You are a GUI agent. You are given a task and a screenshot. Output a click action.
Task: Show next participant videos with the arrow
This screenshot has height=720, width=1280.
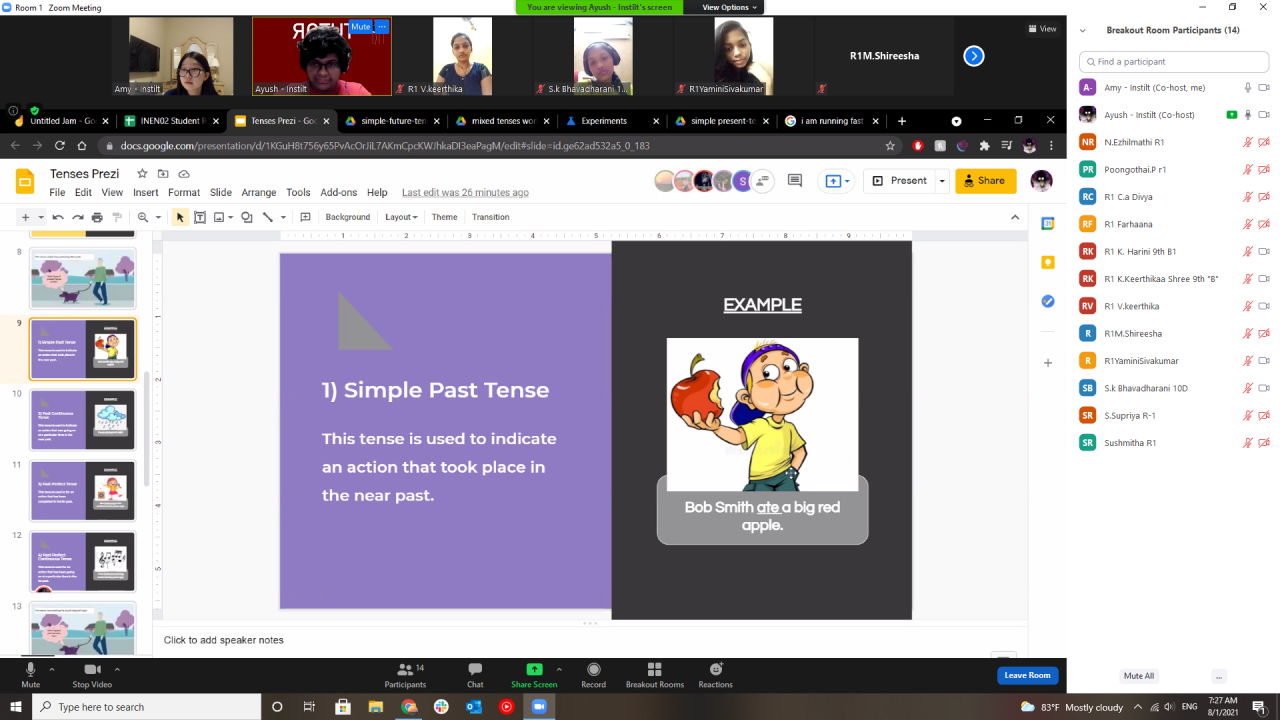tap(974, 56)
